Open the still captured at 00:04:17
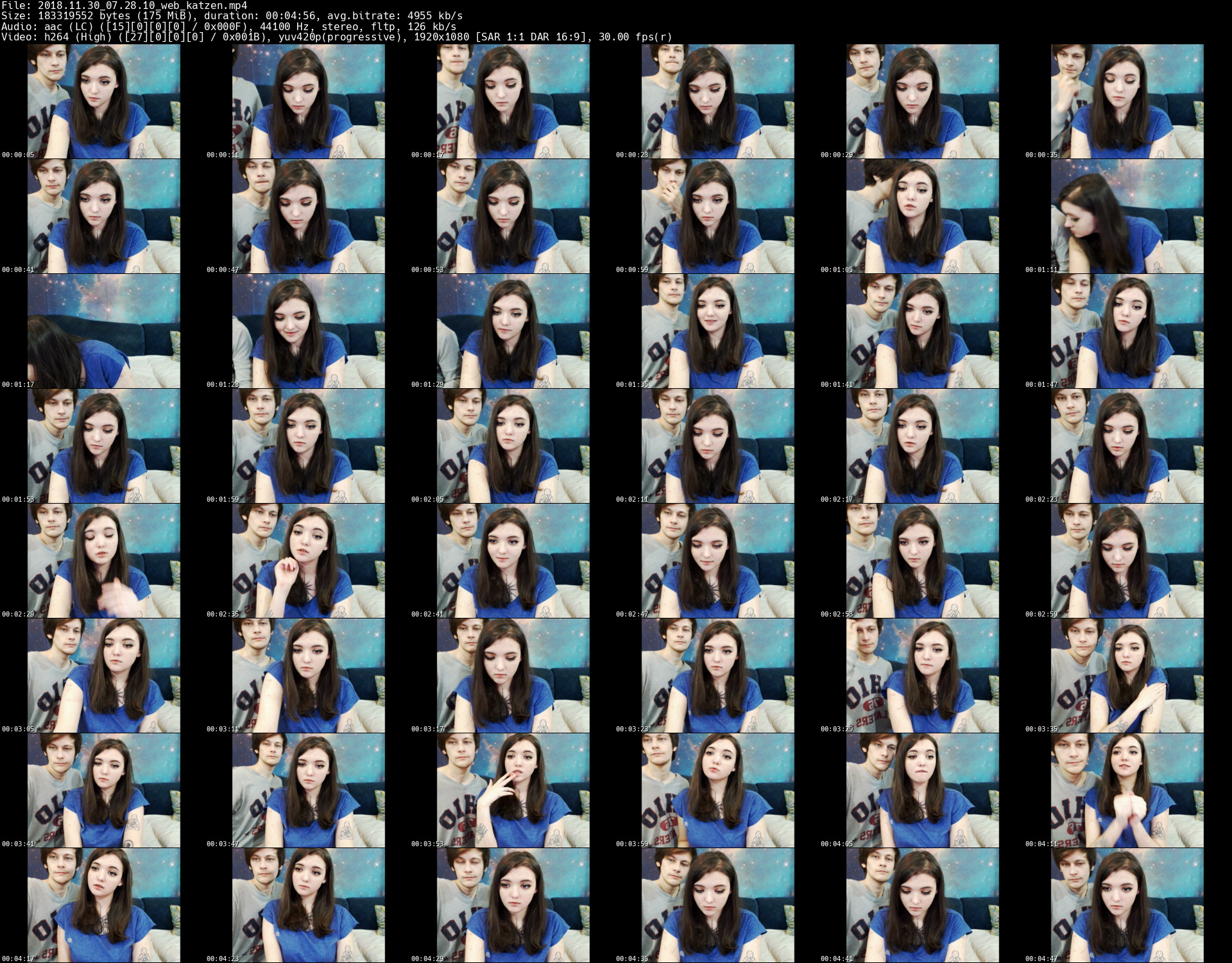The height and width of the screenshot is (963, 1232). (x=103, y=905)
